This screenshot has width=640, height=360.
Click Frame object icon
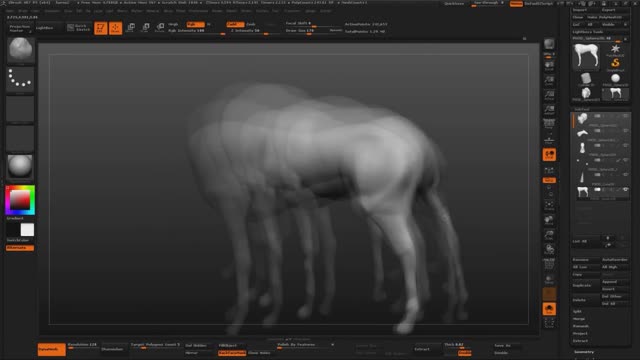tap(549, 206)
